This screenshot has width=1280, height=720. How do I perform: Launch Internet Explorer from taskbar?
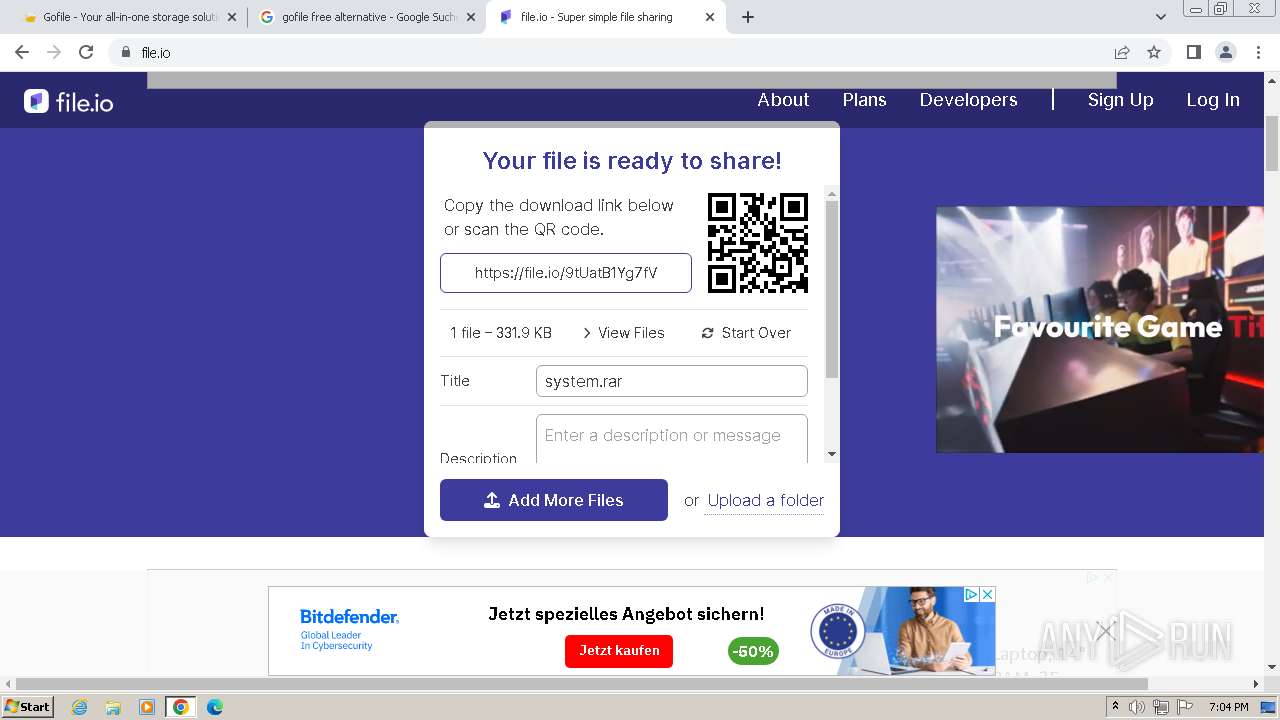pos(79,707)
